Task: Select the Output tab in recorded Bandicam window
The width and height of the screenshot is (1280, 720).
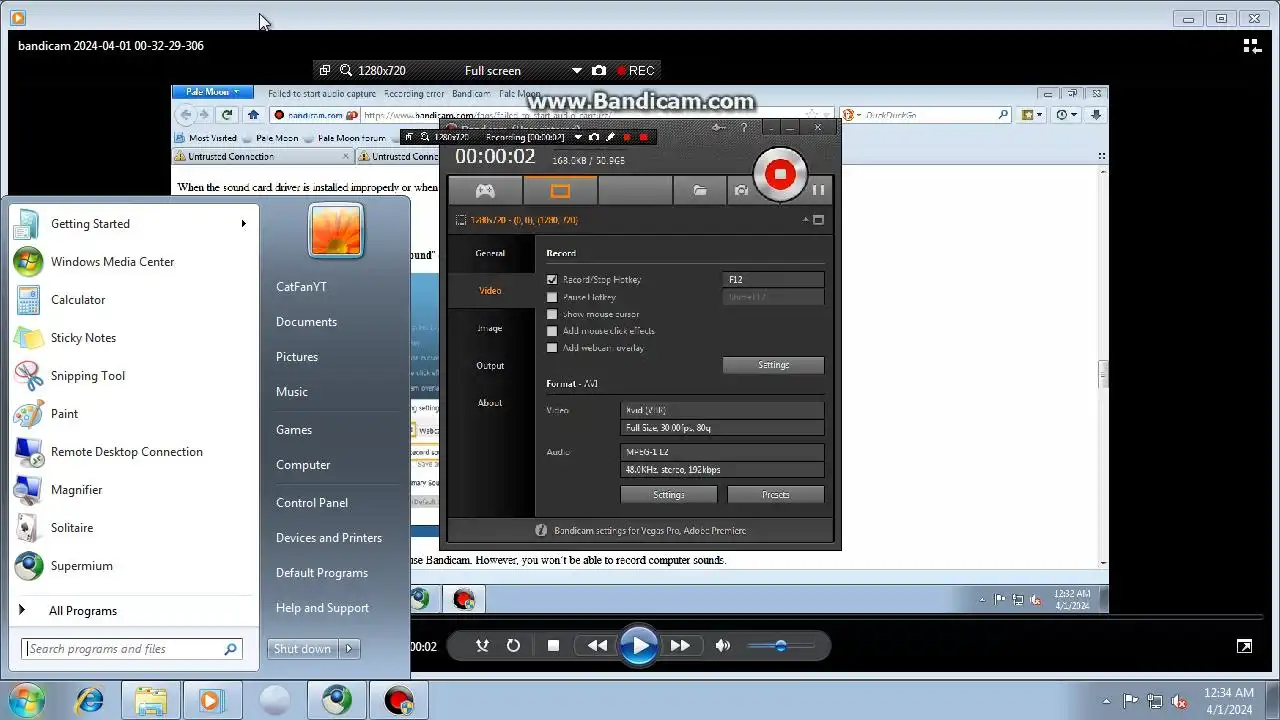Action: point(490,366)
